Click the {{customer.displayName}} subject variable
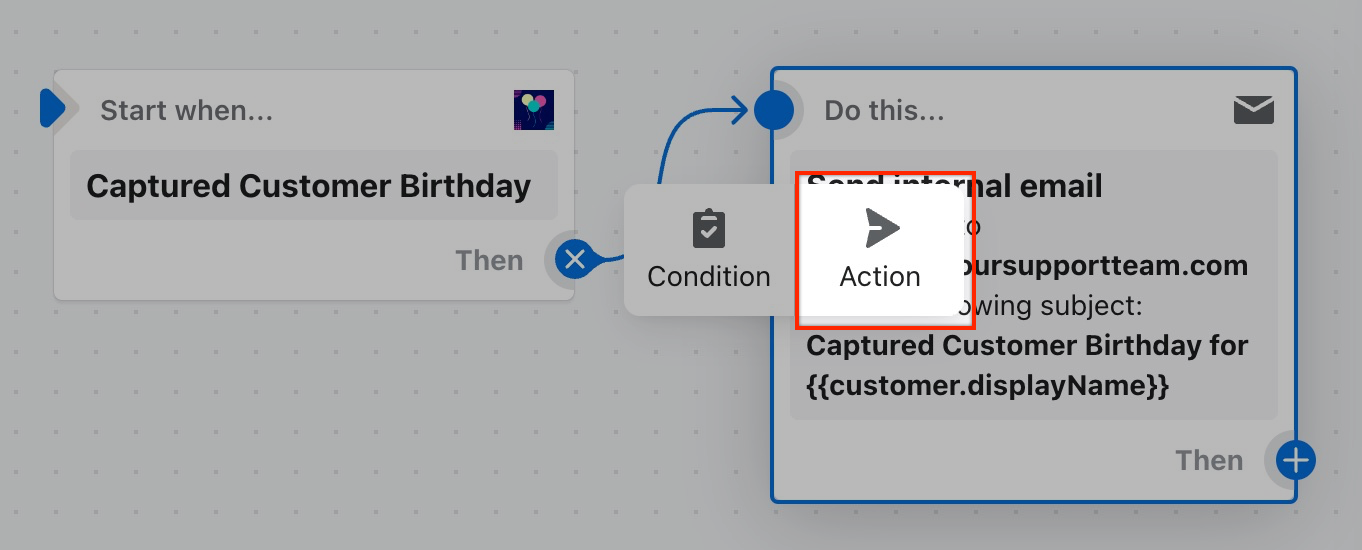1362x550 pixels. [x=987, y=385]
